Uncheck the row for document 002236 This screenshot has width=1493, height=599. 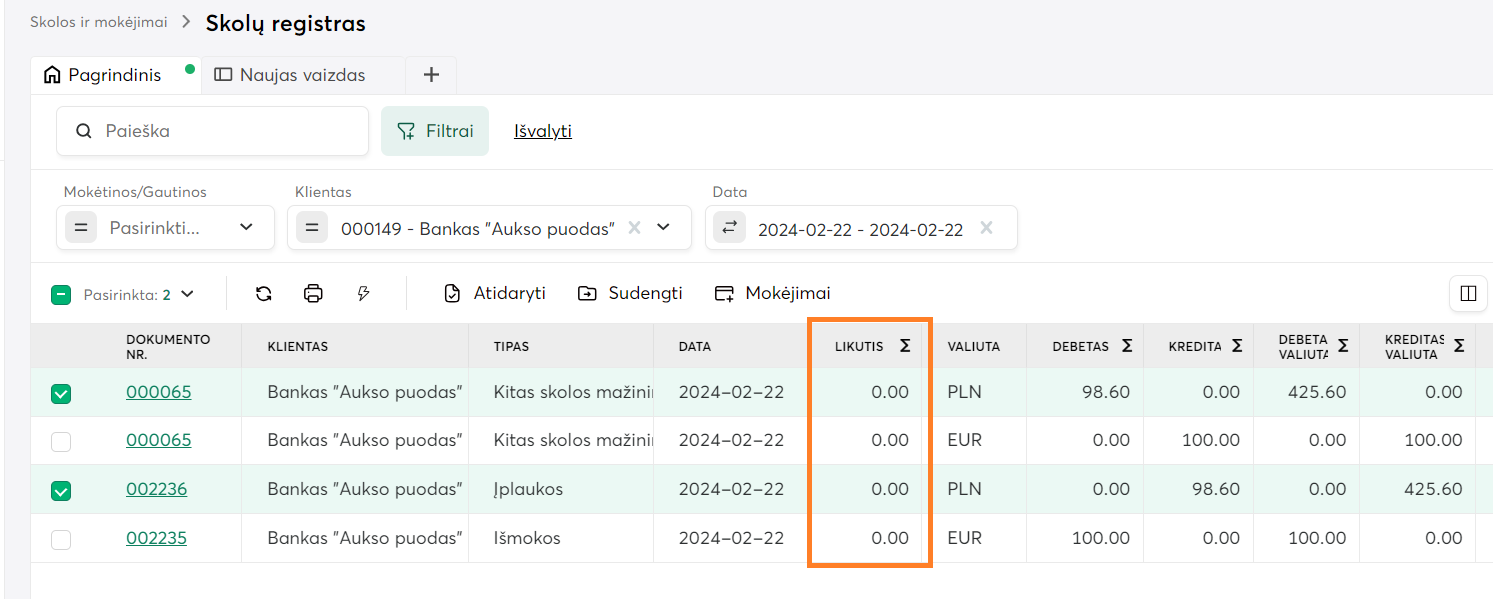(x=61, y=490)
